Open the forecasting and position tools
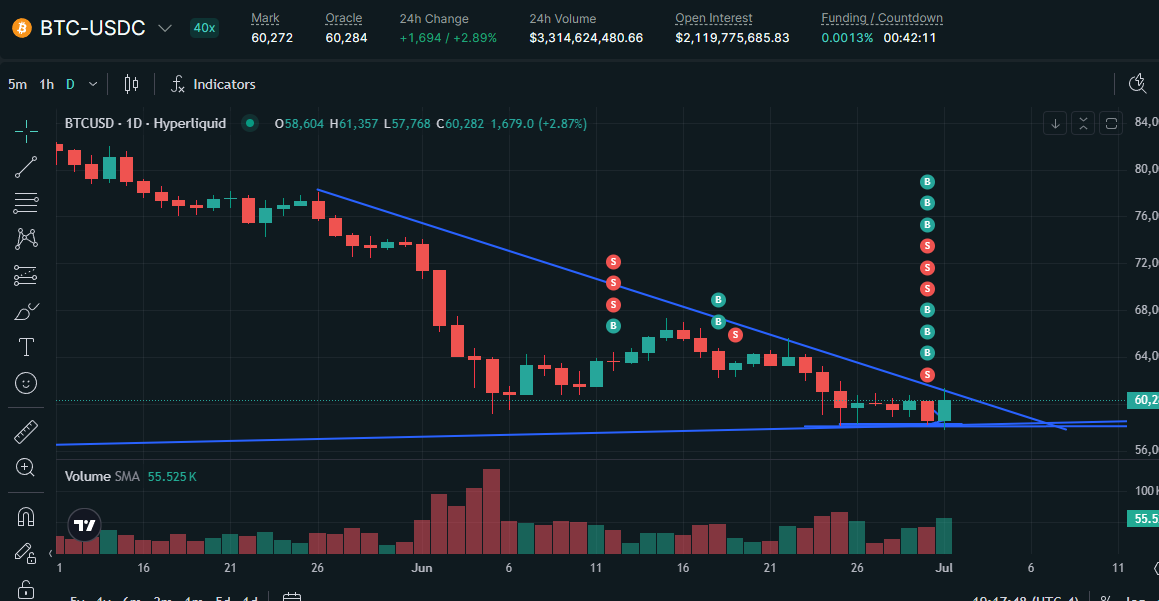Image resolution: width=1159 pixels, height=601 pixels. [26, 275]
